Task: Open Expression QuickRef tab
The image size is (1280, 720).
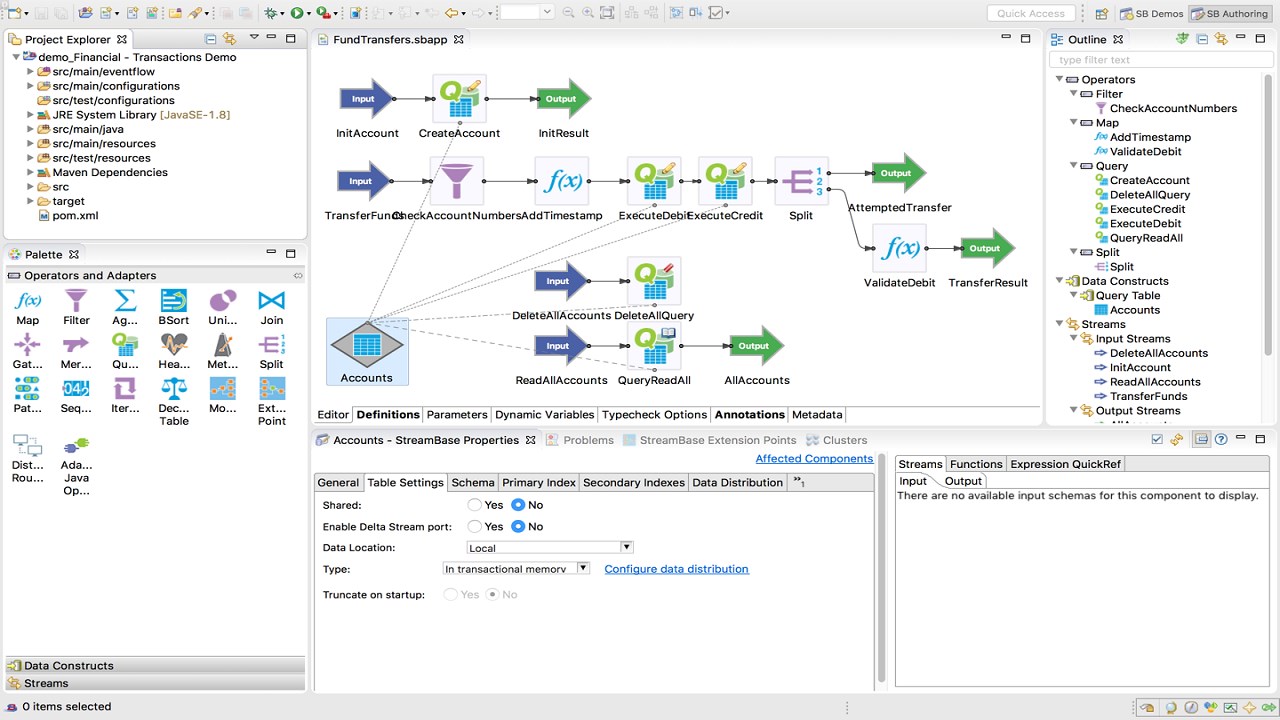Action: tap(1065, 464)
